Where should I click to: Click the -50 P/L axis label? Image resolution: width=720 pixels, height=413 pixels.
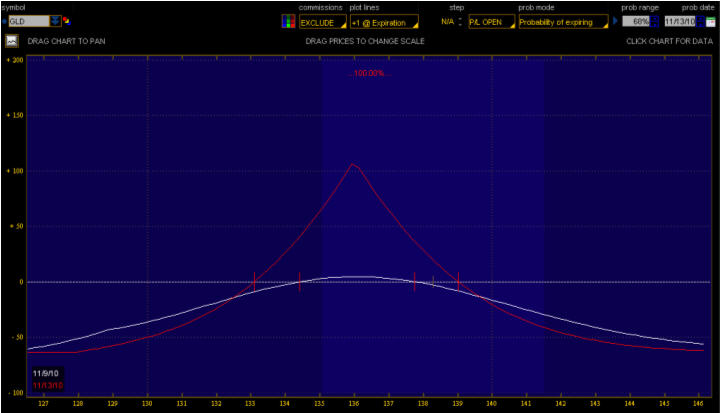point(16,337)
